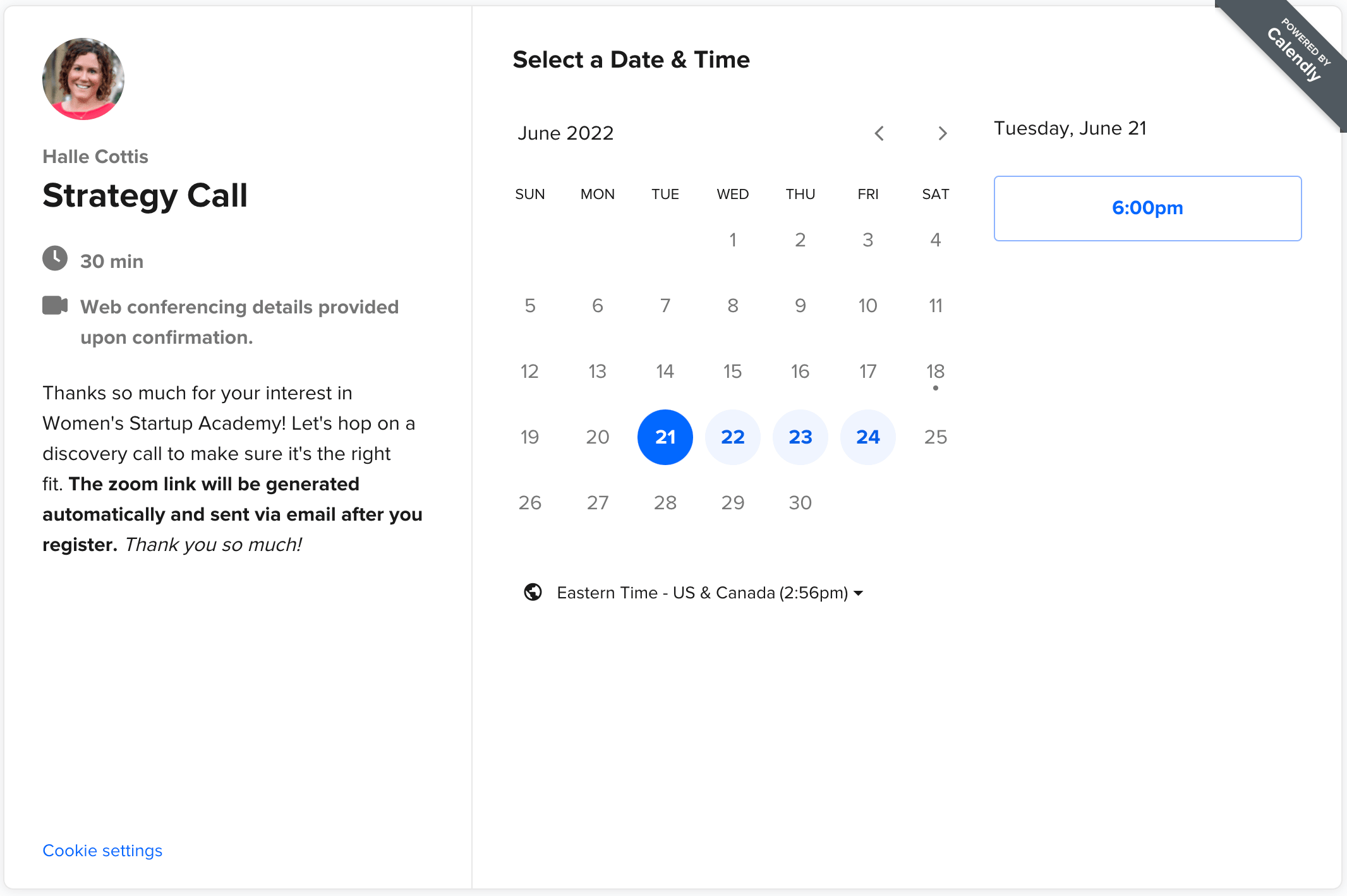Image resolution: width=1347 pixels, height=896 pixels.
Task: Select June 23 on the calendar
Action: [800, 437]
